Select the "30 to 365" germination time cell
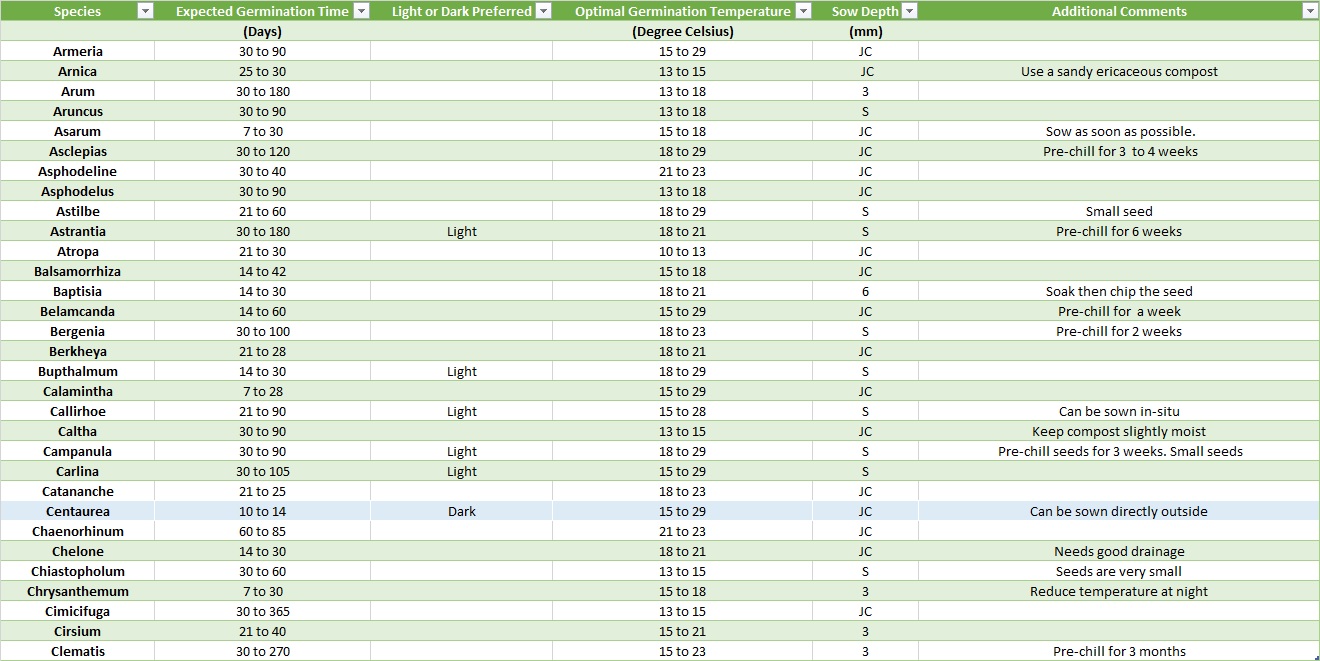 [x=262, y=611]
